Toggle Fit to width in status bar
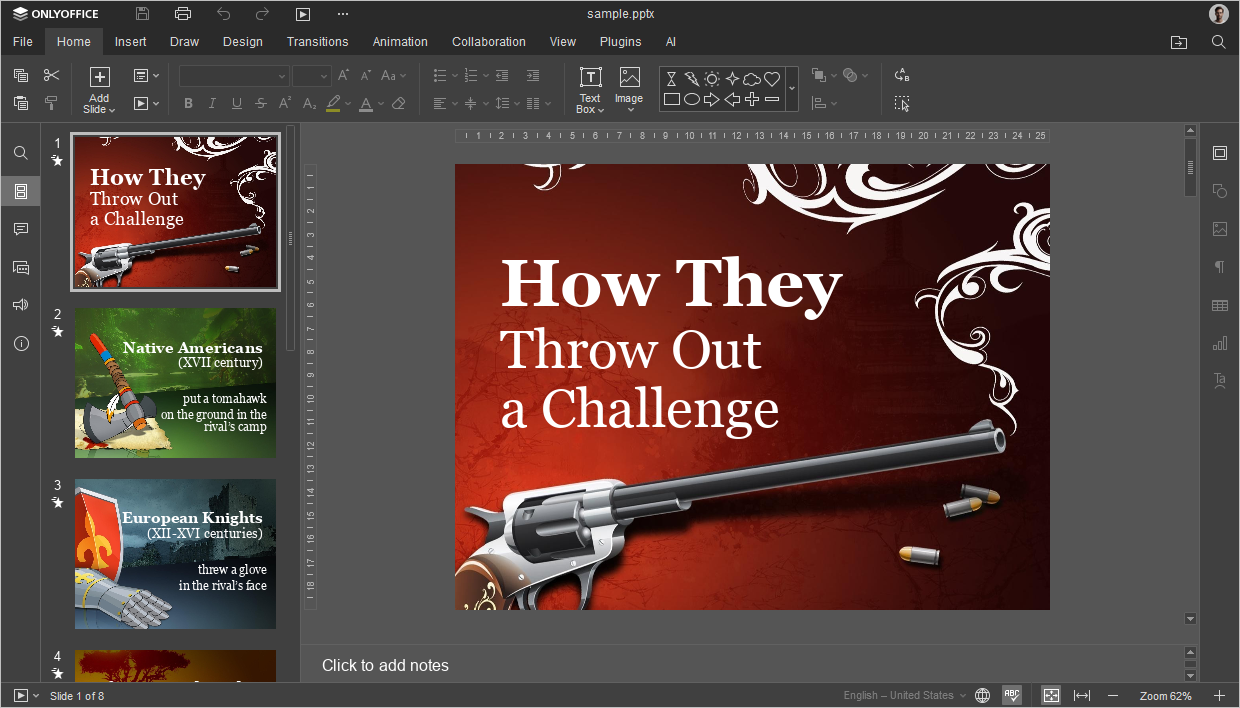 coord(1082,695)
